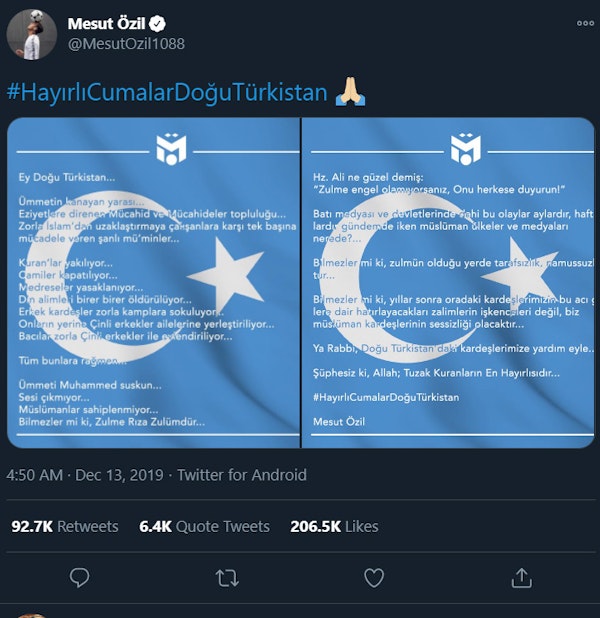The width and height of the screenshot is (600, 618).
Task: Click the M logo on the right image
Action: pyautogui.click(x=466, y=149)
